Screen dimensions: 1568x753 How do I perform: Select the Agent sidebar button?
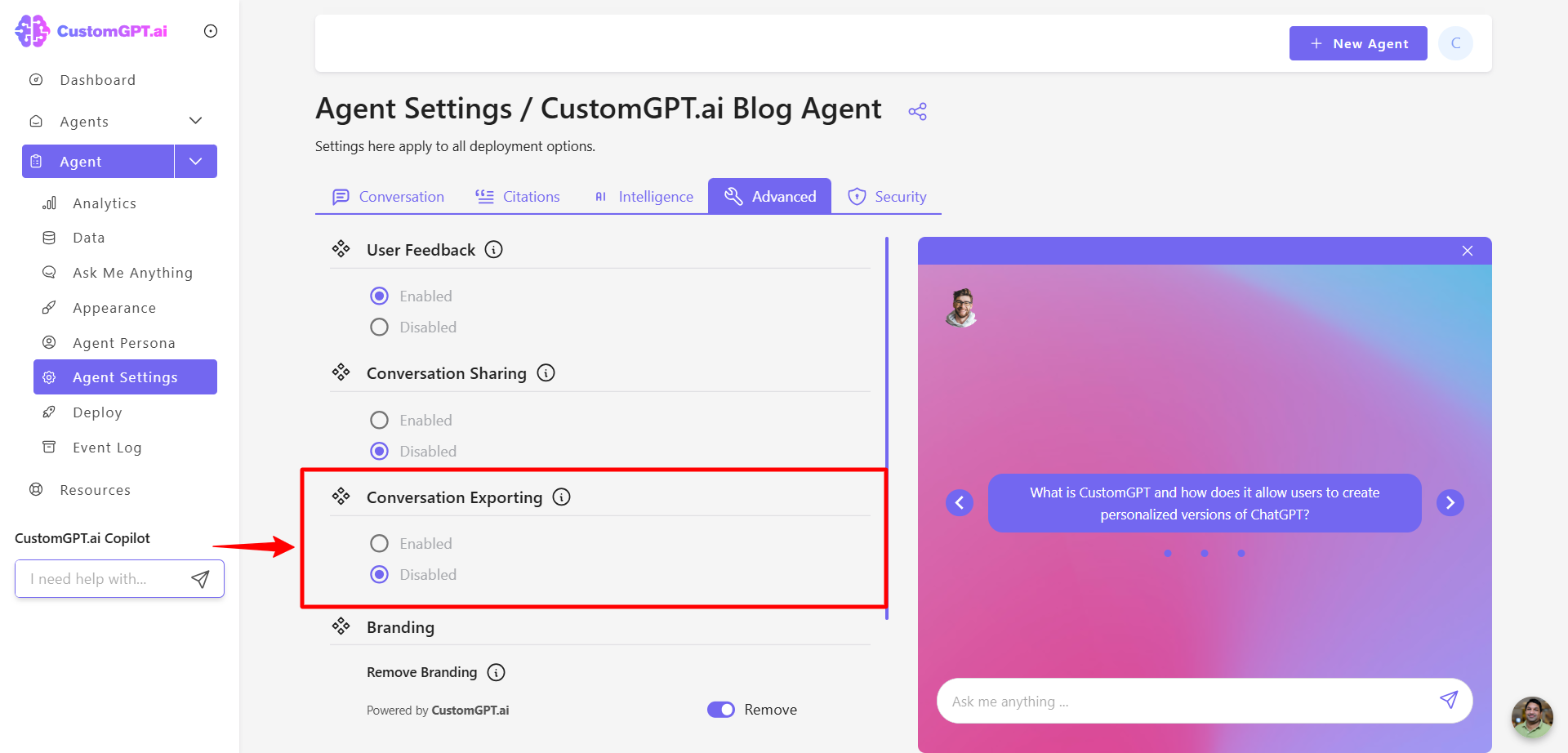click(98, 162)
